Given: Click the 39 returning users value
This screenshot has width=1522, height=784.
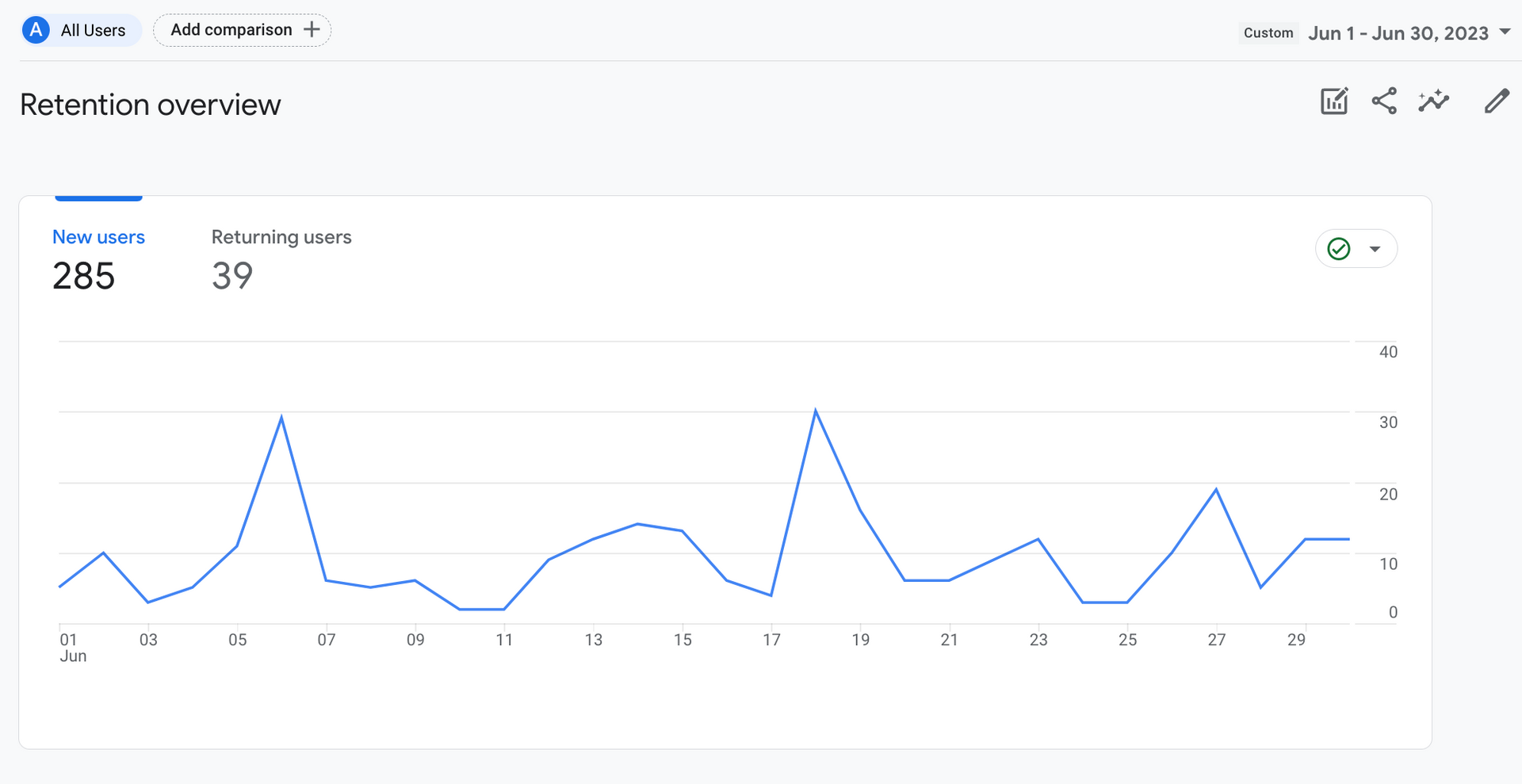Looking at the screenshot, I should pyautogui.click(x=232, y=277).
